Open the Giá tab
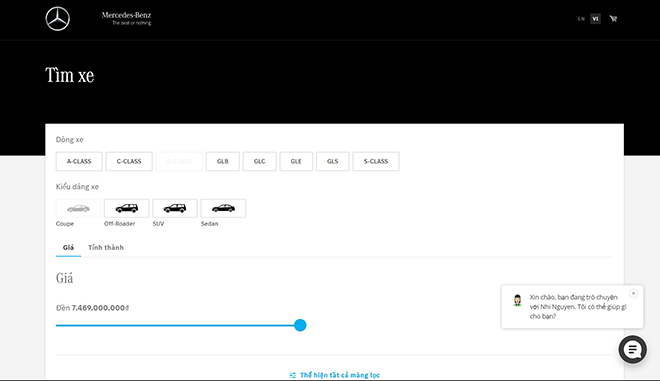This screenshot has width=660, height=381. coord(68,248)
